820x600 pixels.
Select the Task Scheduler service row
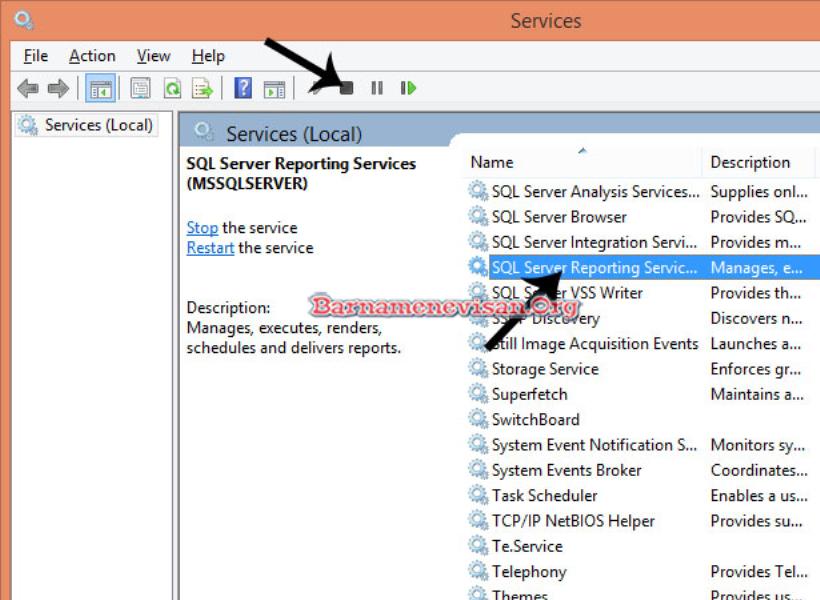(x=544, y=496)
